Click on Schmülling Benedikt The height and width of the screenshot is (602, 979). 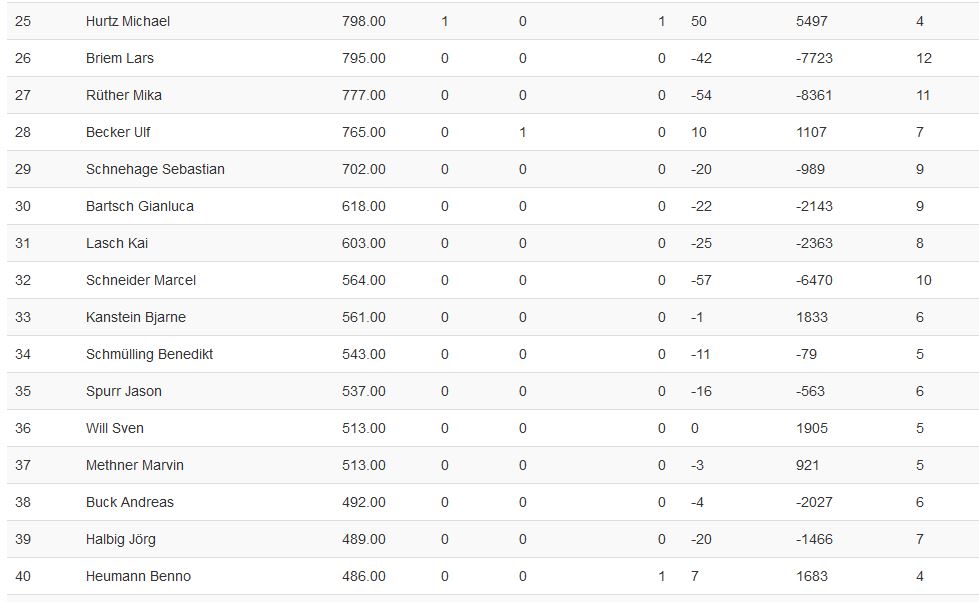(149, 354)
